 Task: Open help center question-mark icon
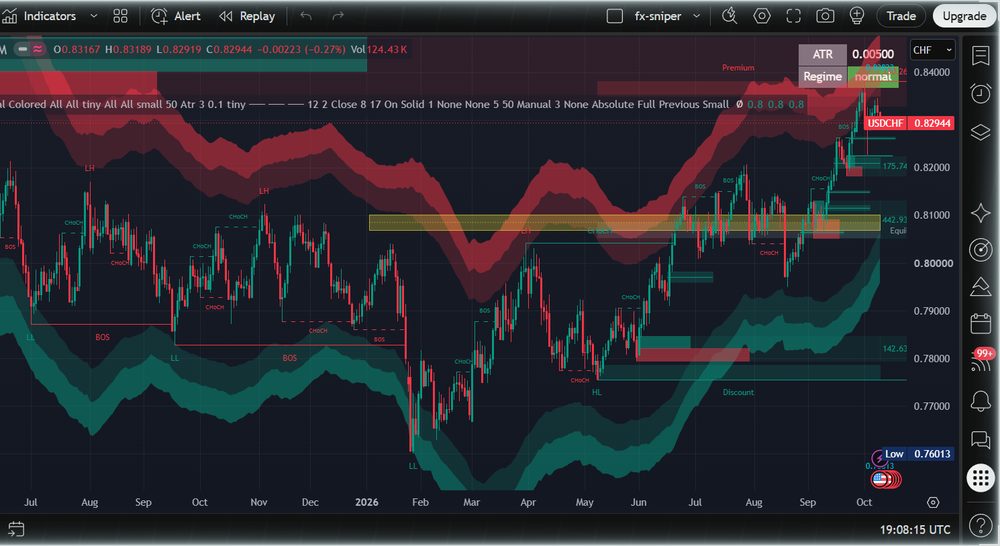pyautogui.click(x=980, y=526)
